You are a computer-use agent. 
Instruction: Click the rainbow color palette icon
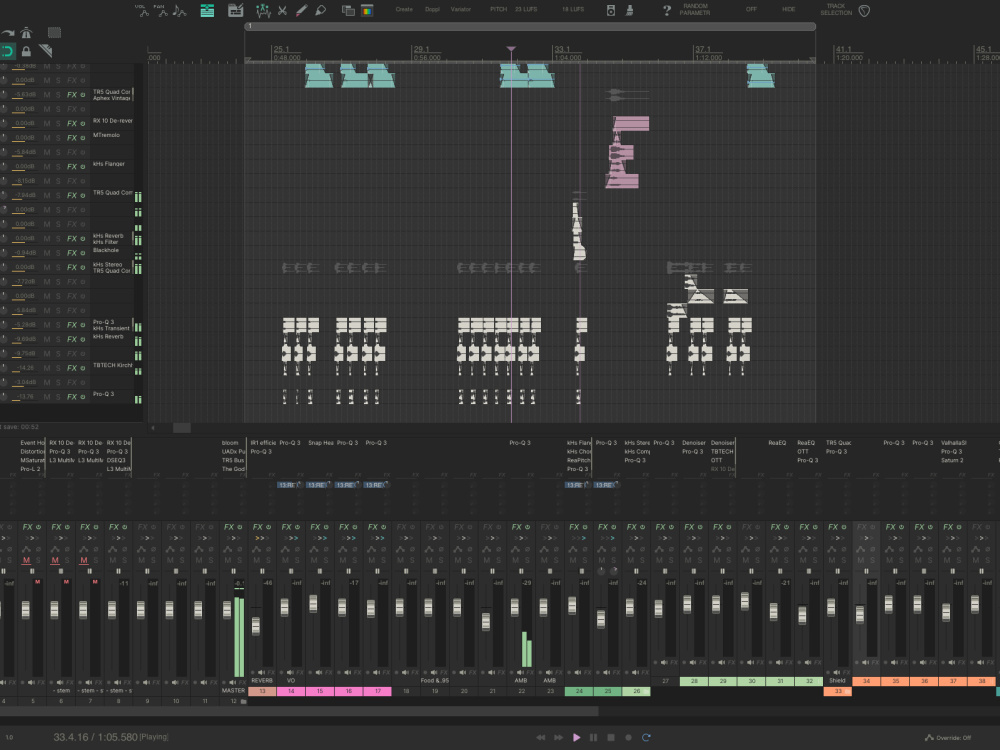tap(367, 10)
